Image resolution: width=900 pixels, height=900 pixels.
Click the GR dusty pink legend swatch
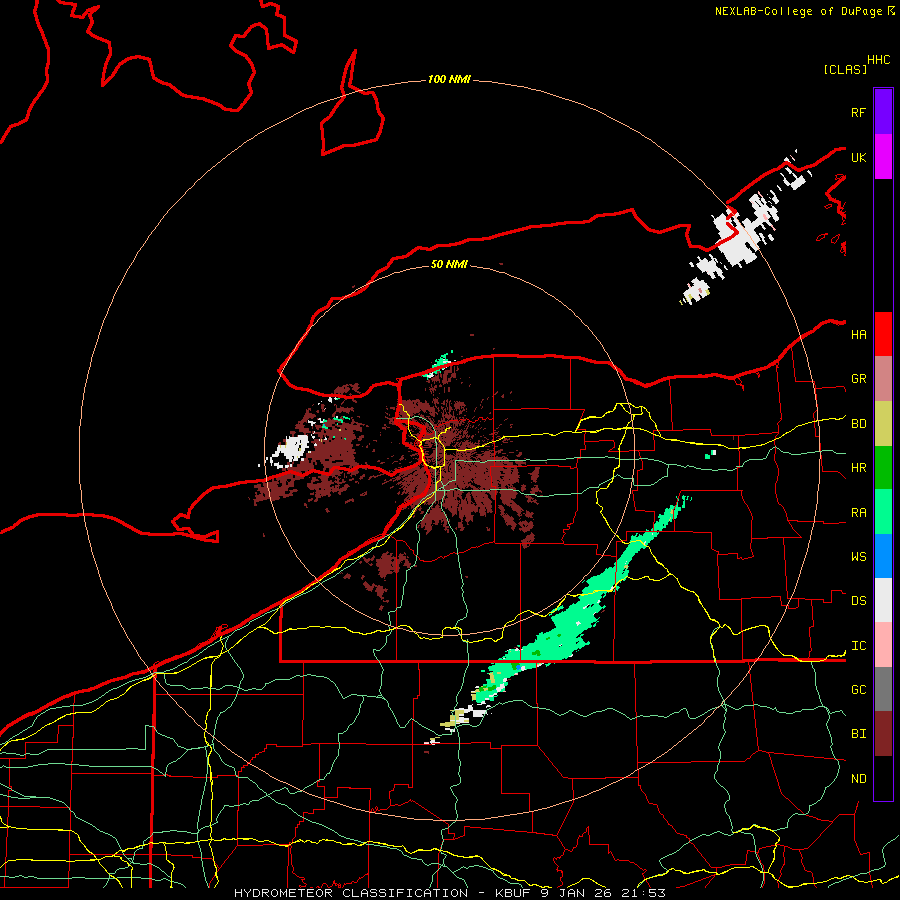883,379
